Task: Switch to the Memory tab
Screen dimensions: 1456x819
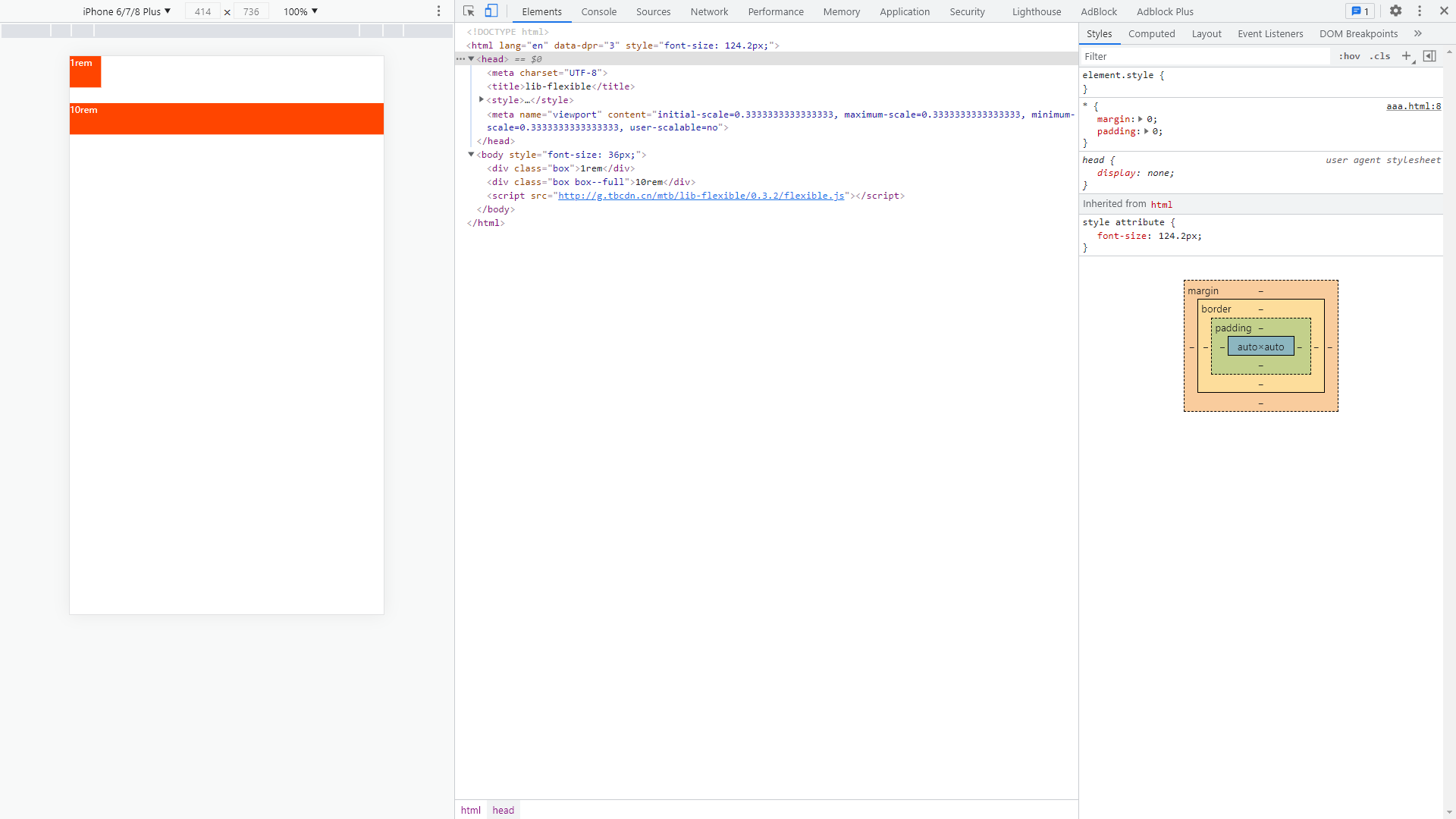Action: tap(842, 11)
